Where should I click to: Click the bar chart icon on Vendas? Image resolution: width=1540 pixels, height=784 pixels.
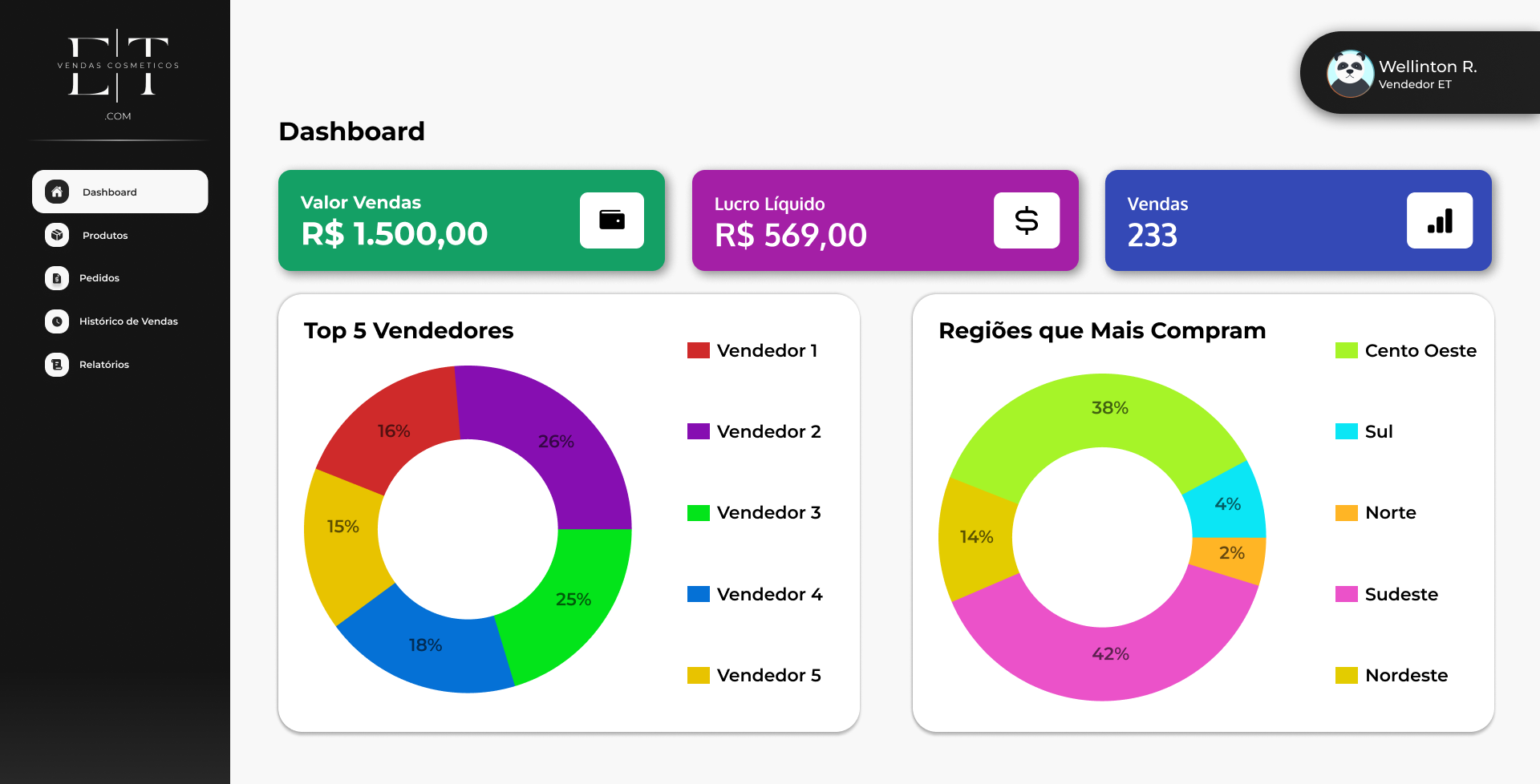click(1440, 220)
